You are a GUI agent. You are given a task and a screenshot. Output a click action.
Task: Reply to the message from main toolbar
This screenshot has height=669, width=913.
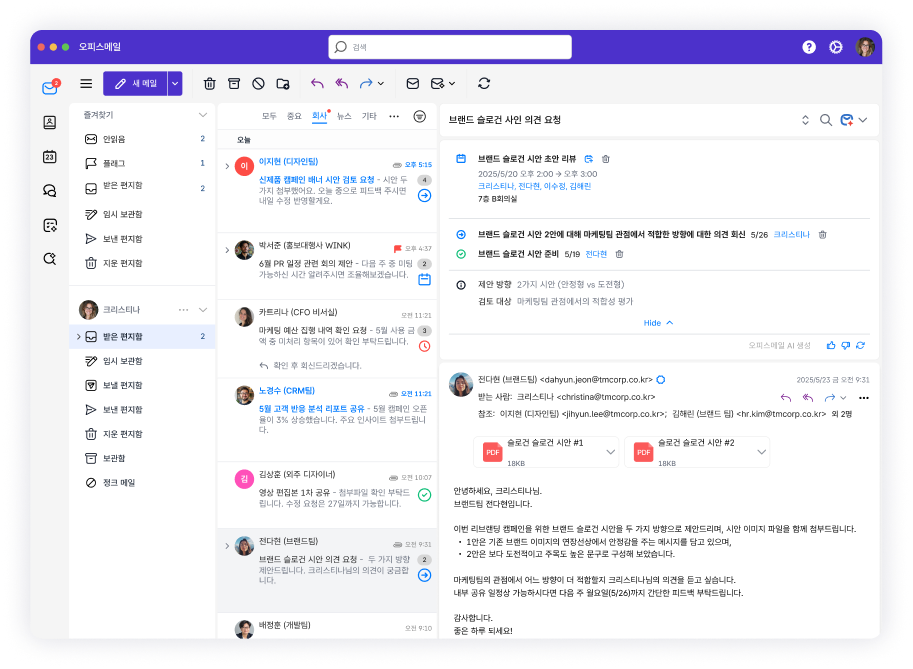click(x=317, y=84)
